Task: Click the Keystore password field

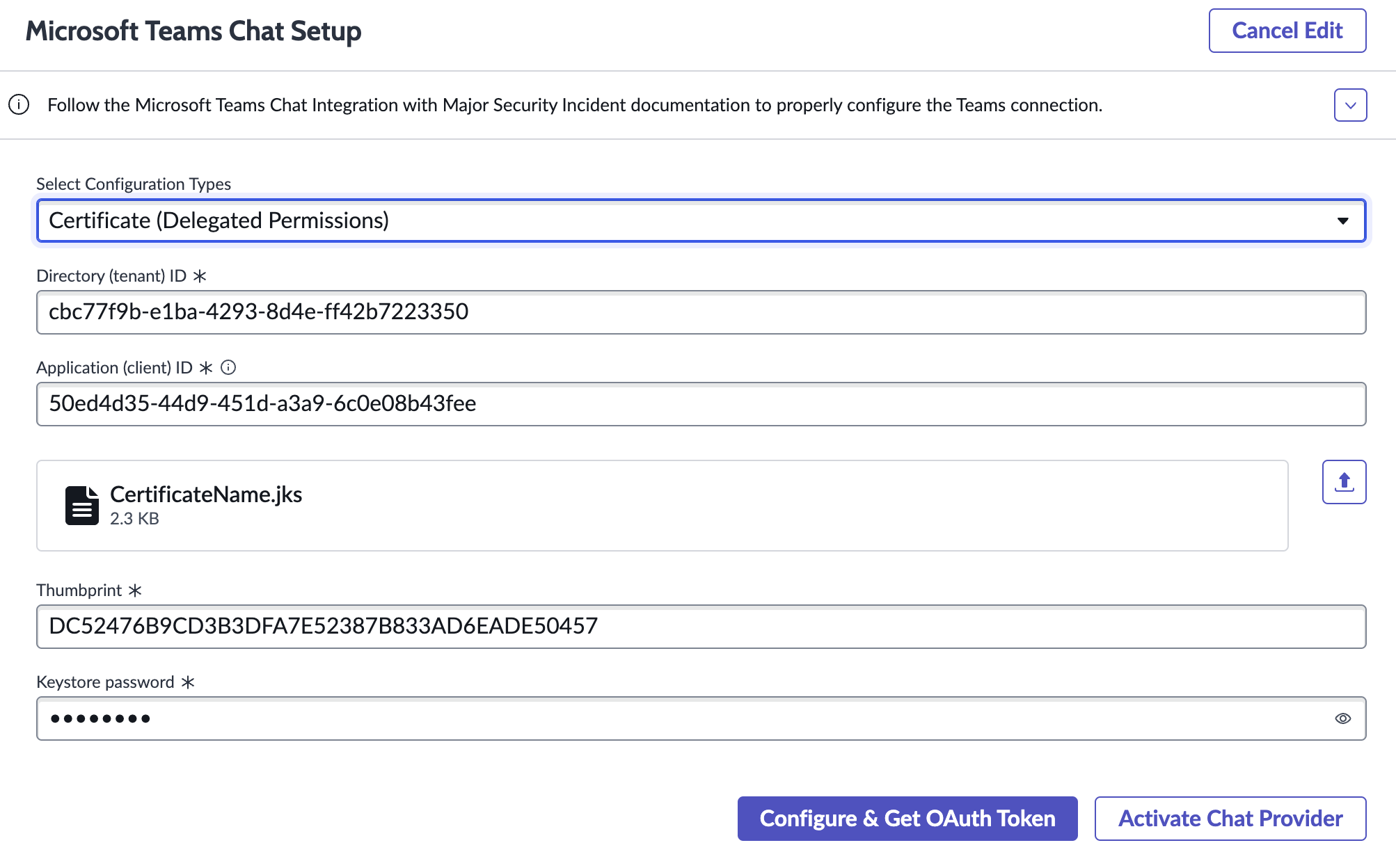Action: [701, 718]
